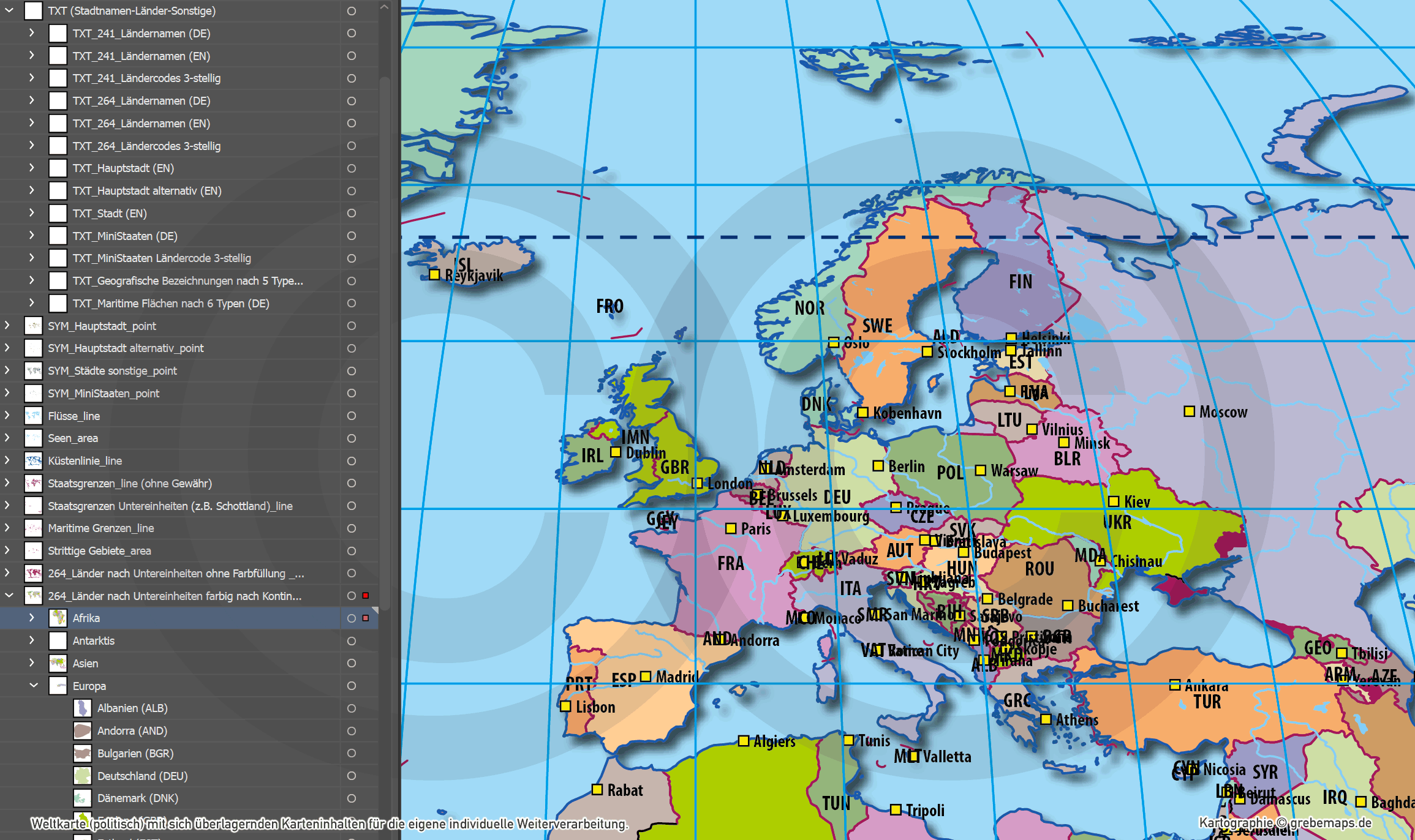Screen dimensions: 1415x840
Task: Click the Europa layer thumbnail icon
Action: coord(58,686)
